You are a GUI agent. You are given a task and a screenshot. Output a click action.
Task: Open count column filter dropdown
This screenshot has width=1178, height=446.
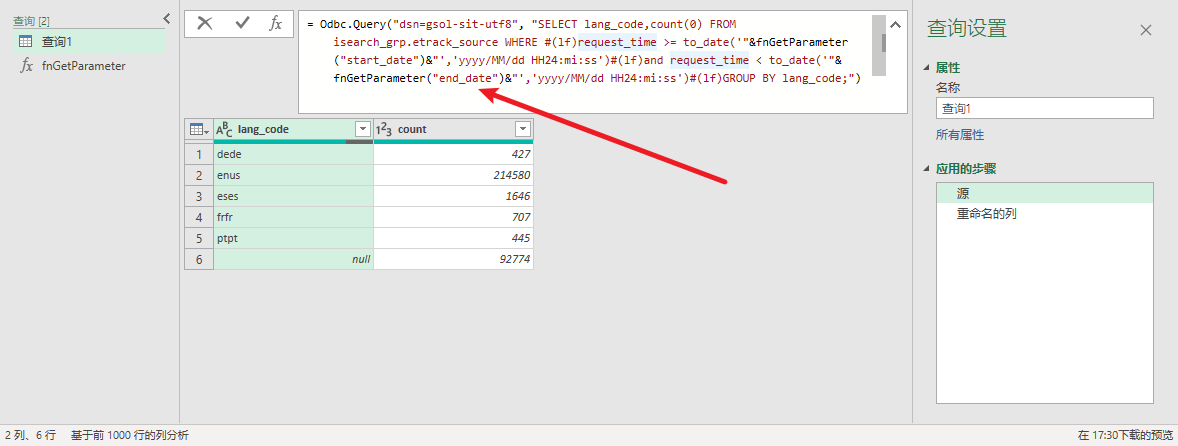tap(522, 129)
